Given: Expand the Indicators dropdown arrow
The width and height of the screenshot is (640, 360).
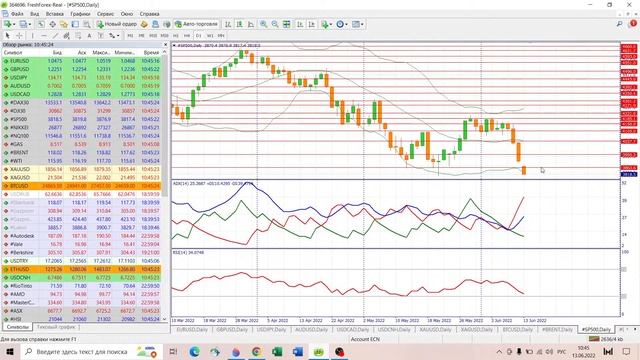Looking at the screenshot, I should (331, 24).
